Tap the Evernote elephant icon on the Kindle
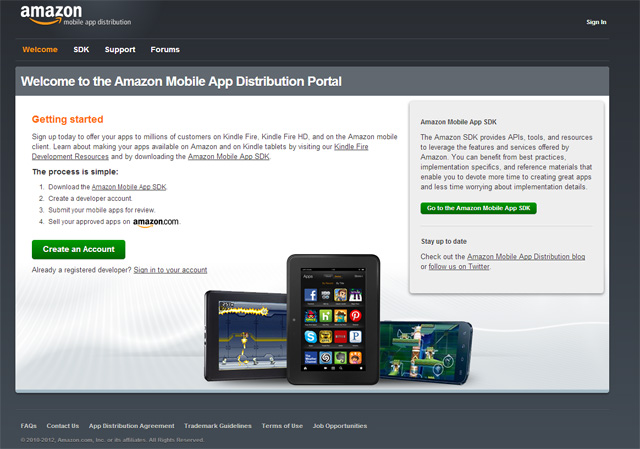640x449 pixels. [340, 358]
